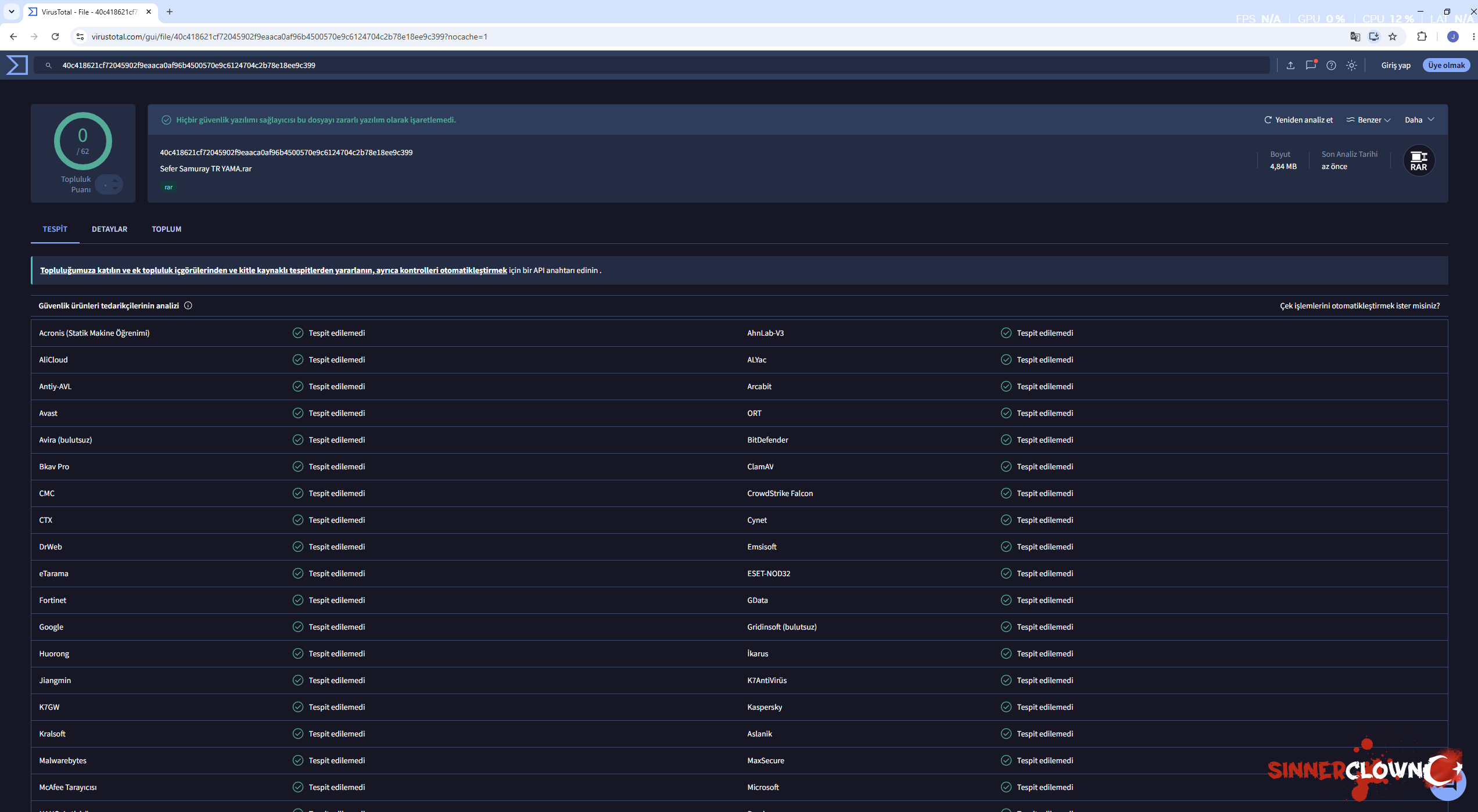This screenshot has height=812, width=1478.
Task: Open the site information icon in address bar
Action: coord(80,37)
